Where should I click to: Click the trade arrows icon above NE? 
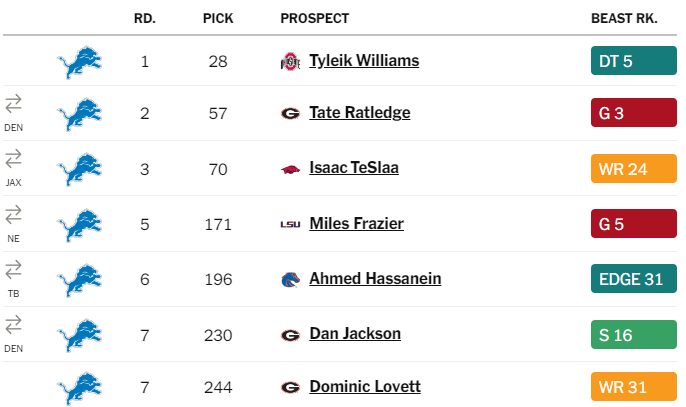[x=13, y=214]
